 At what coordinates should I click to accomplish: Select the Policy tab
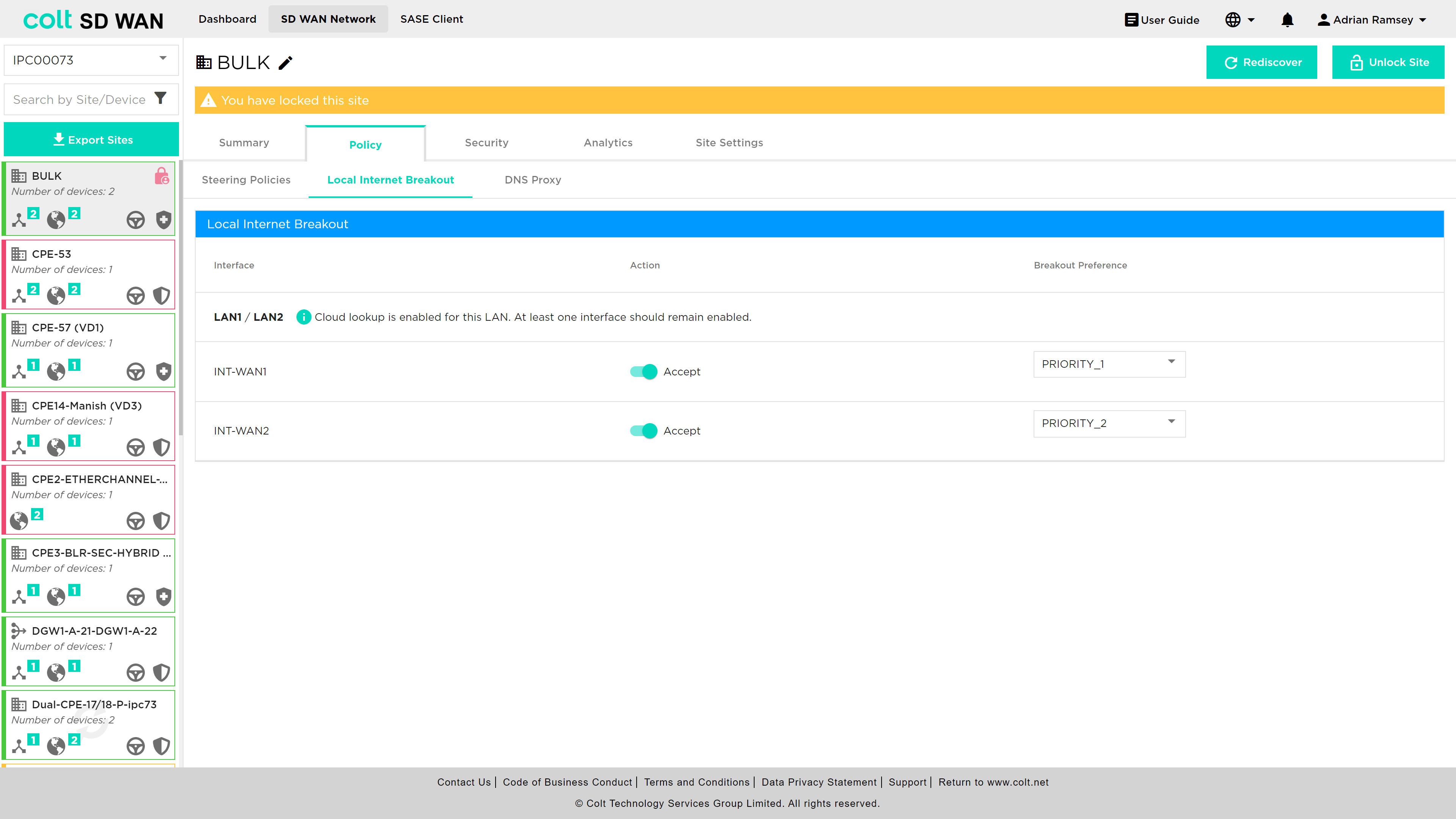tap(365, 144)
